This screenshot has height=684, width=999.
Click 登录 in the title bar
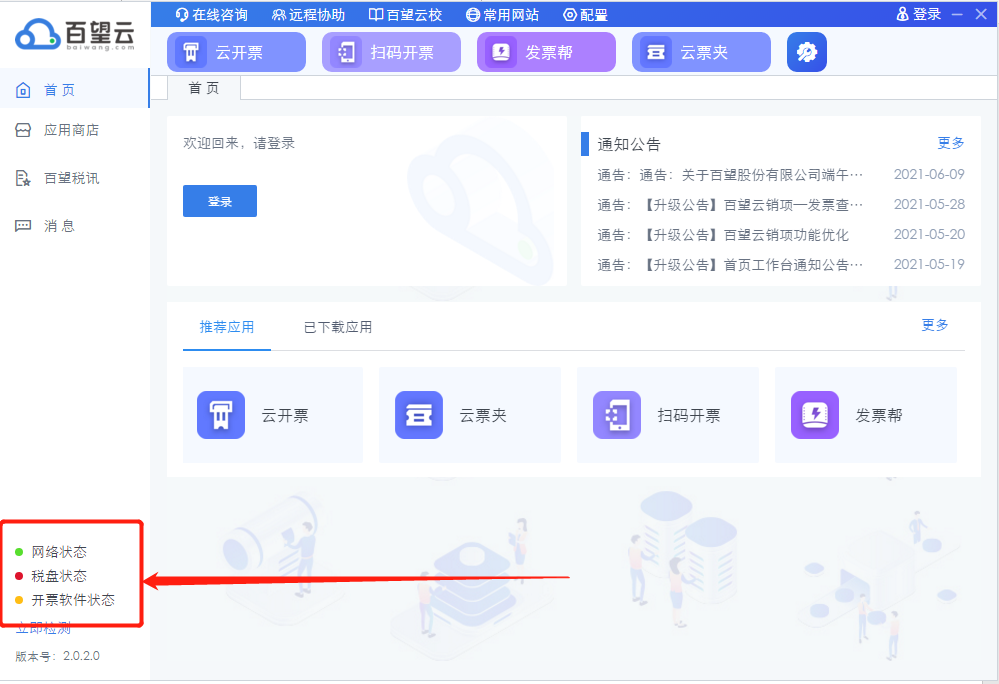pyautogui.click(x=918, y=14)
